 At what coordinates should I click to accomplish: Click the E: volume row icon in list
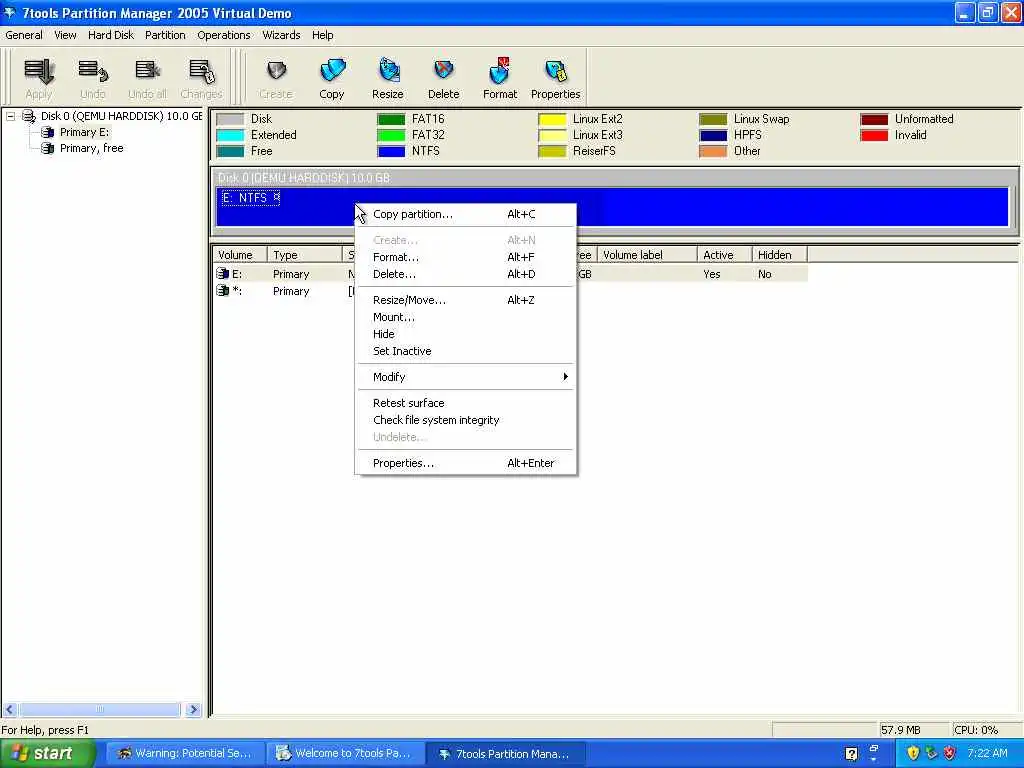223,274
